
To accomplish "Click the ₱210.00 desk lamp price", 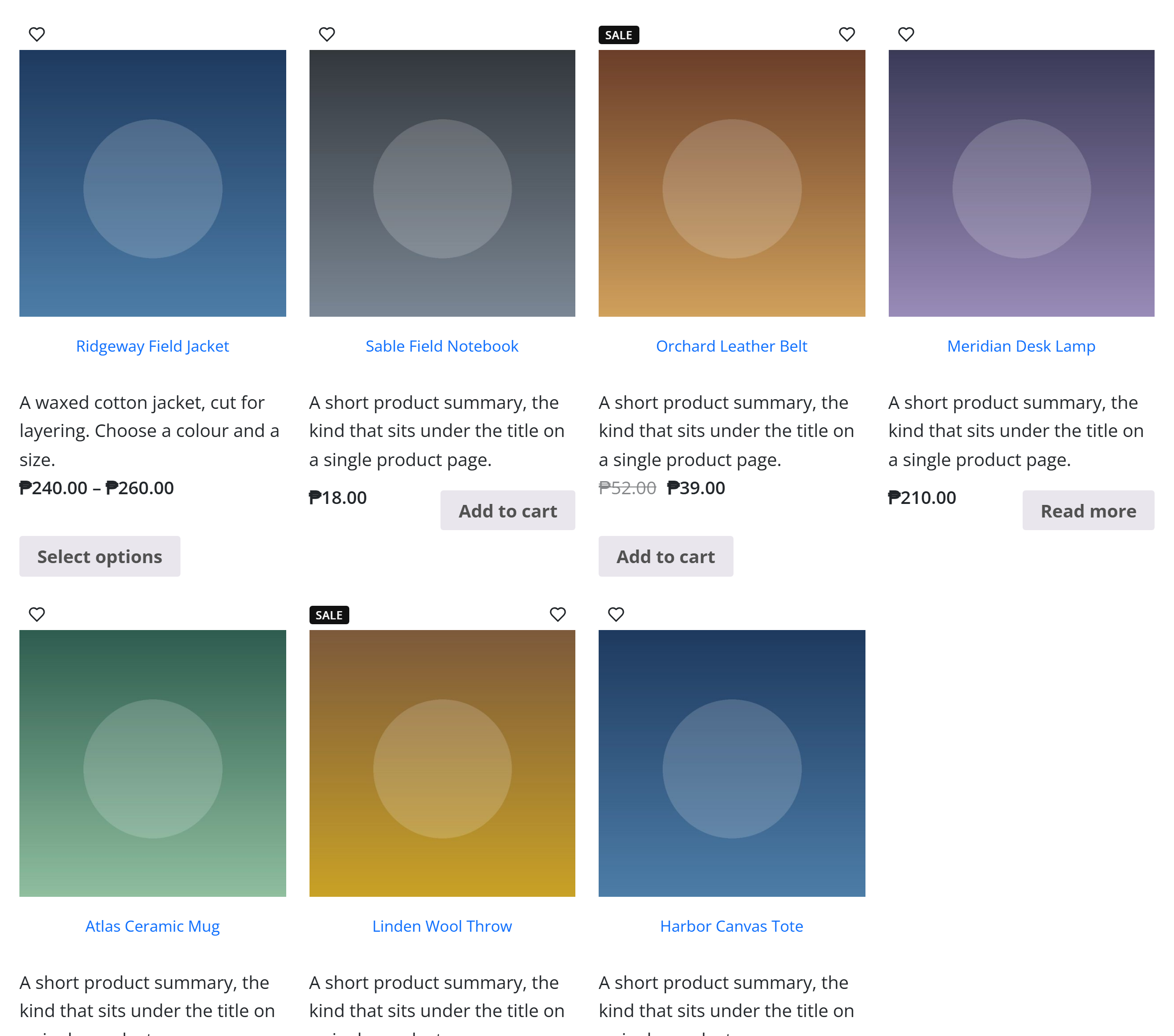I will coord(922,498).
